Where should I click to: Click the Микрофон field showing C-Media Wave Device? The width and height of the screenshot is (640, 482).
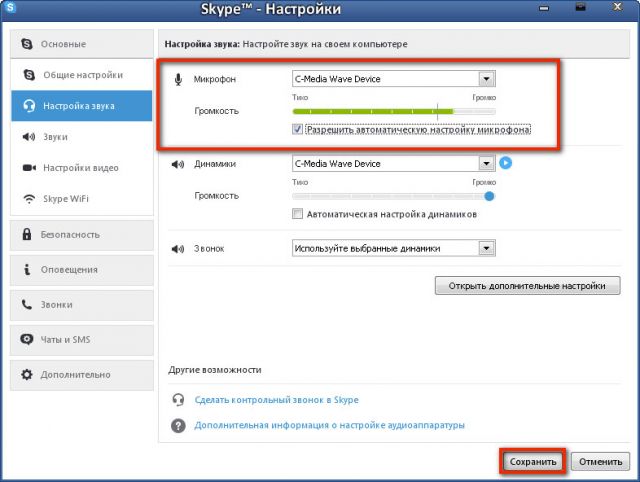point(394,79)
